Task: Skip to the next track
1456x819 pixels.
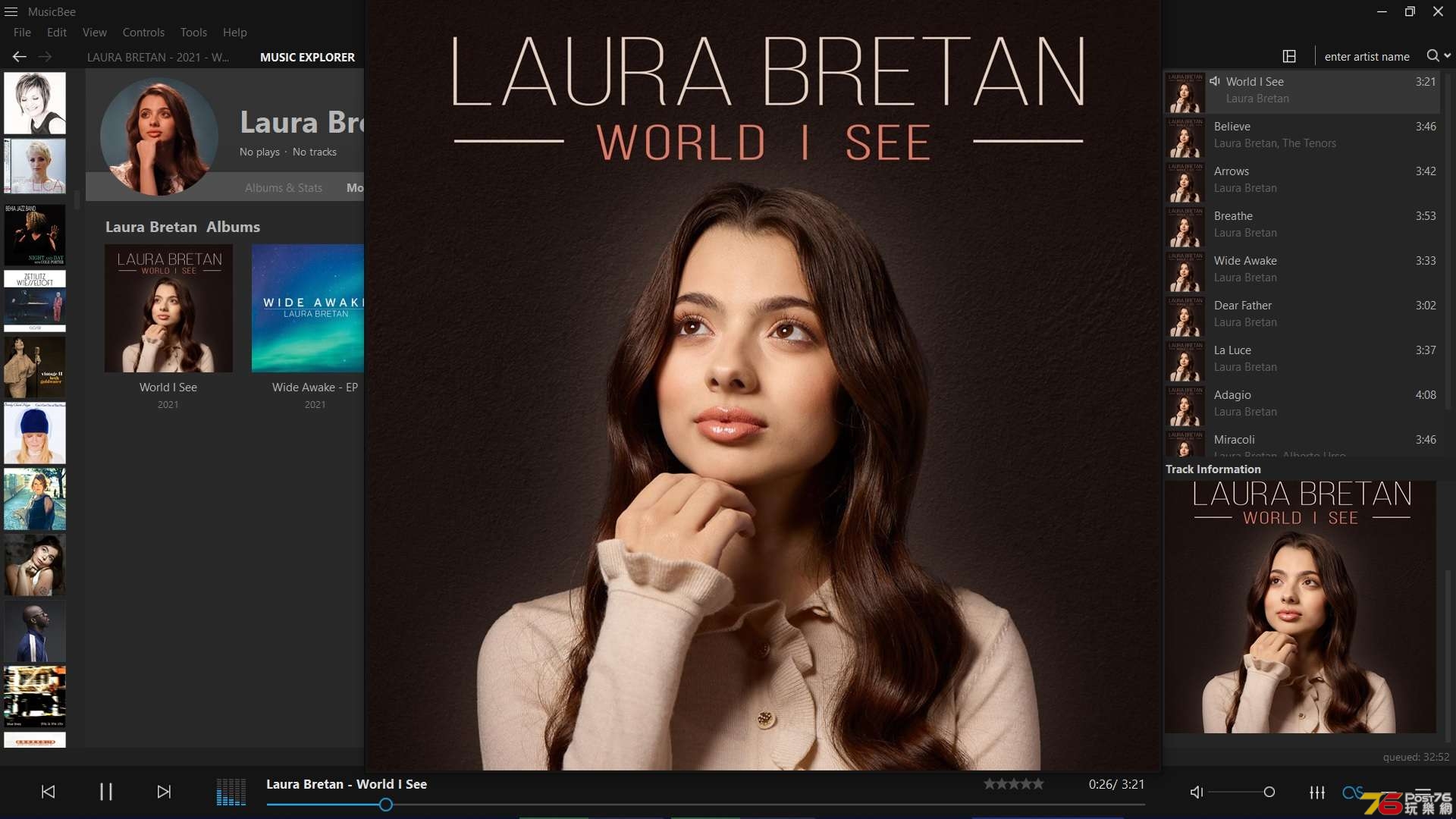Action: pyautogui.click(x=164, y=792)
